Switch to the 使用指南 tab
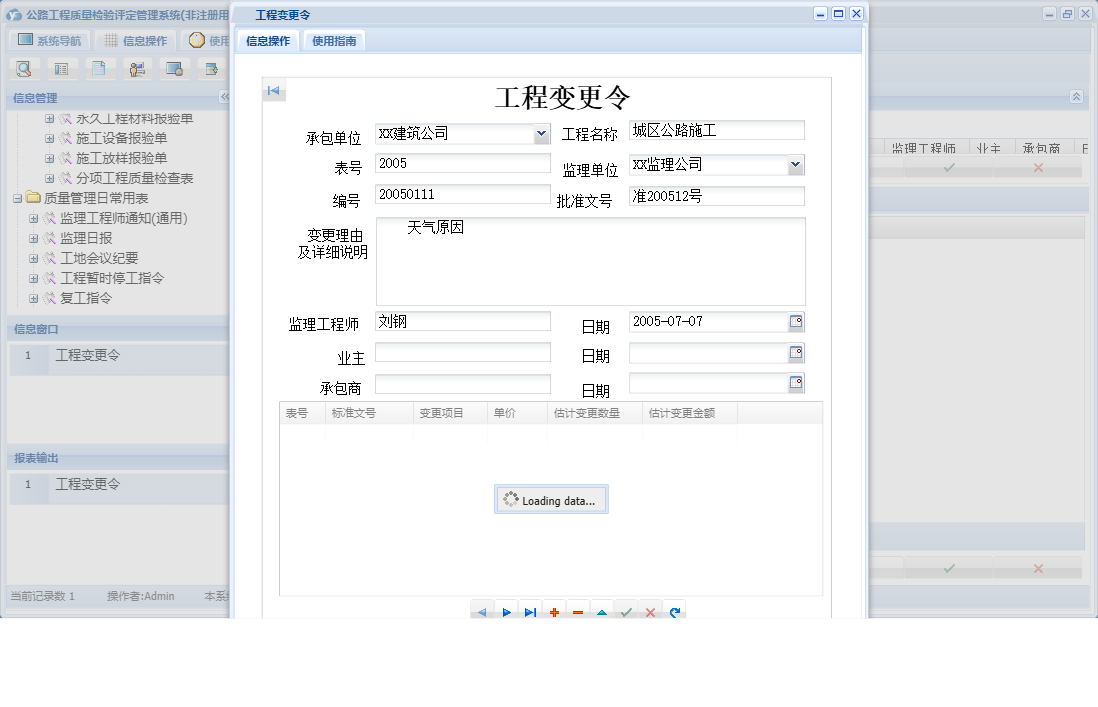Screen dimensions: 1098x707 334,41
